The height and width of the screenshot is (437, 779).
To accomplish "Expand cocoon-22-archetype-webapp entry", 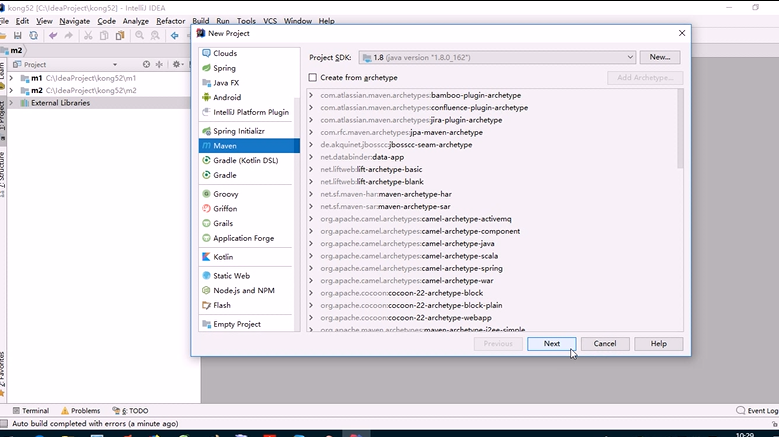I will click(x=311, y=318).
